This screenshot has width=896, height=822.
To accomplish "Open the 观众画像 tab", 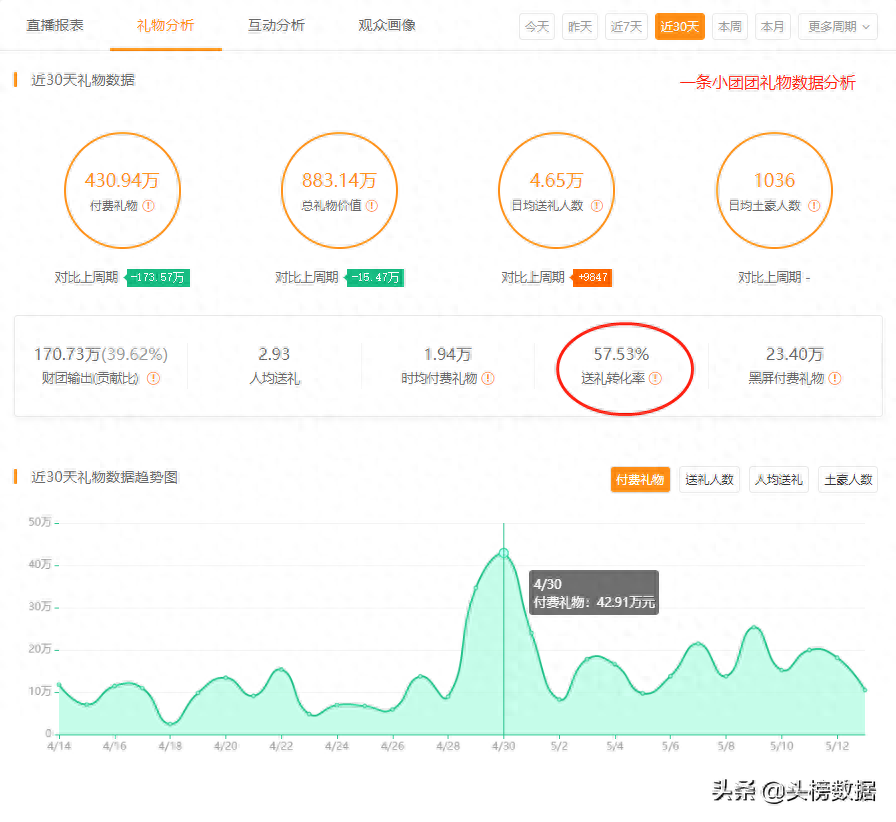I will 387,26.
